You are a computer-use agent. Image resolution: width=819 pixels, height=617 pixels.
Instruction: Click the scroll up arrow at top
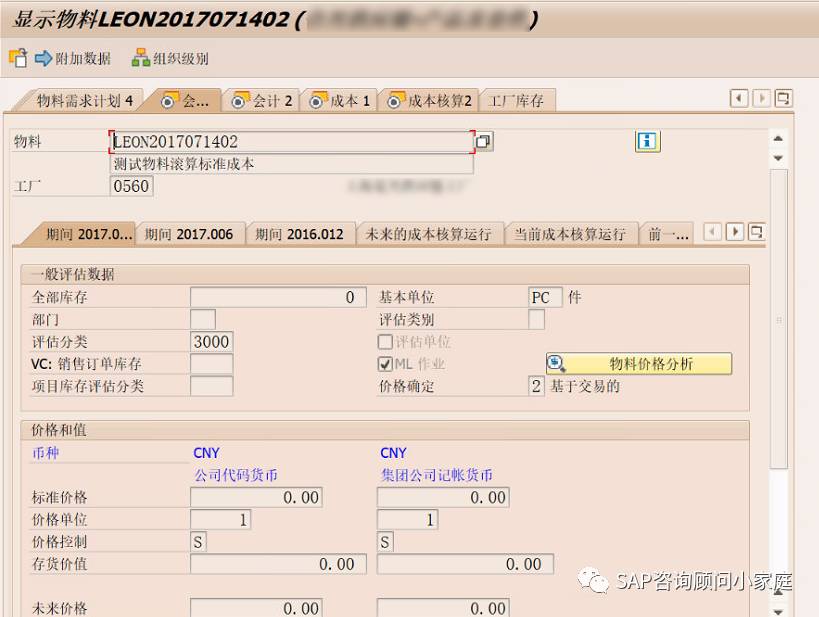(x=778, y=138)
